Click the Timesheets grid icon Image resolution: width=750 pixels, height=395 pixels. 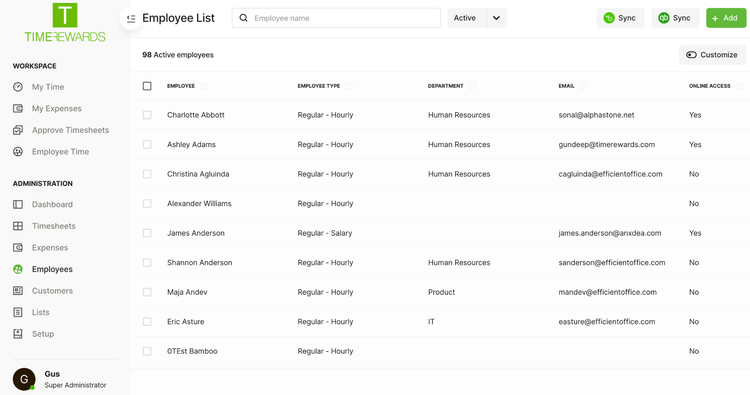pos(18,226)
